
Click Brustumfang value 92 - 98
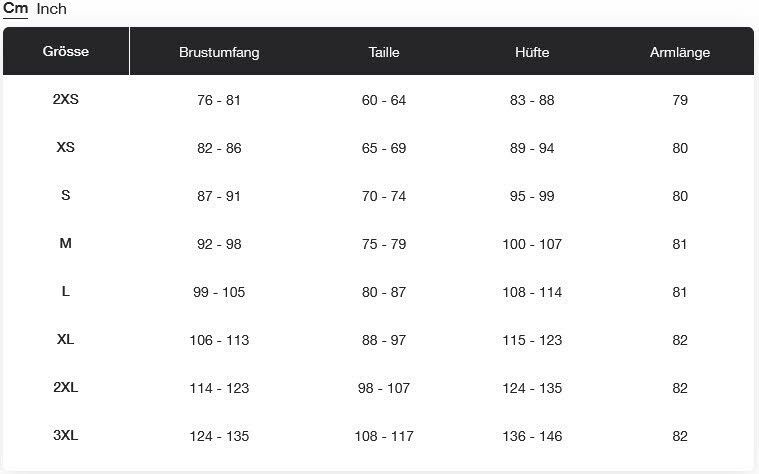tap(219, 244)
